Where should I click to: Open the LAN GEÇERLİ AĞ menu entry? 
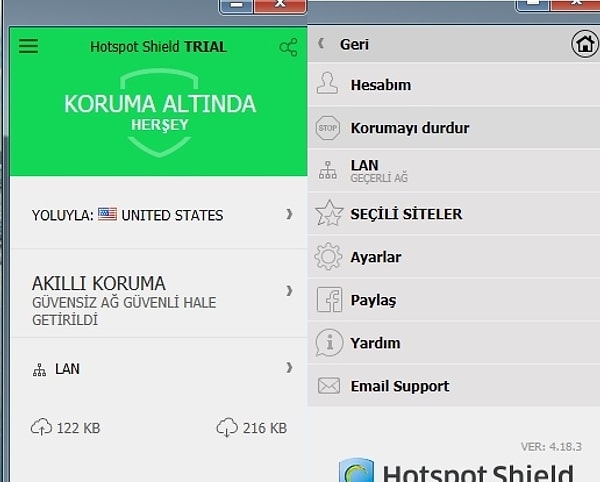click(x=454, y=171)
